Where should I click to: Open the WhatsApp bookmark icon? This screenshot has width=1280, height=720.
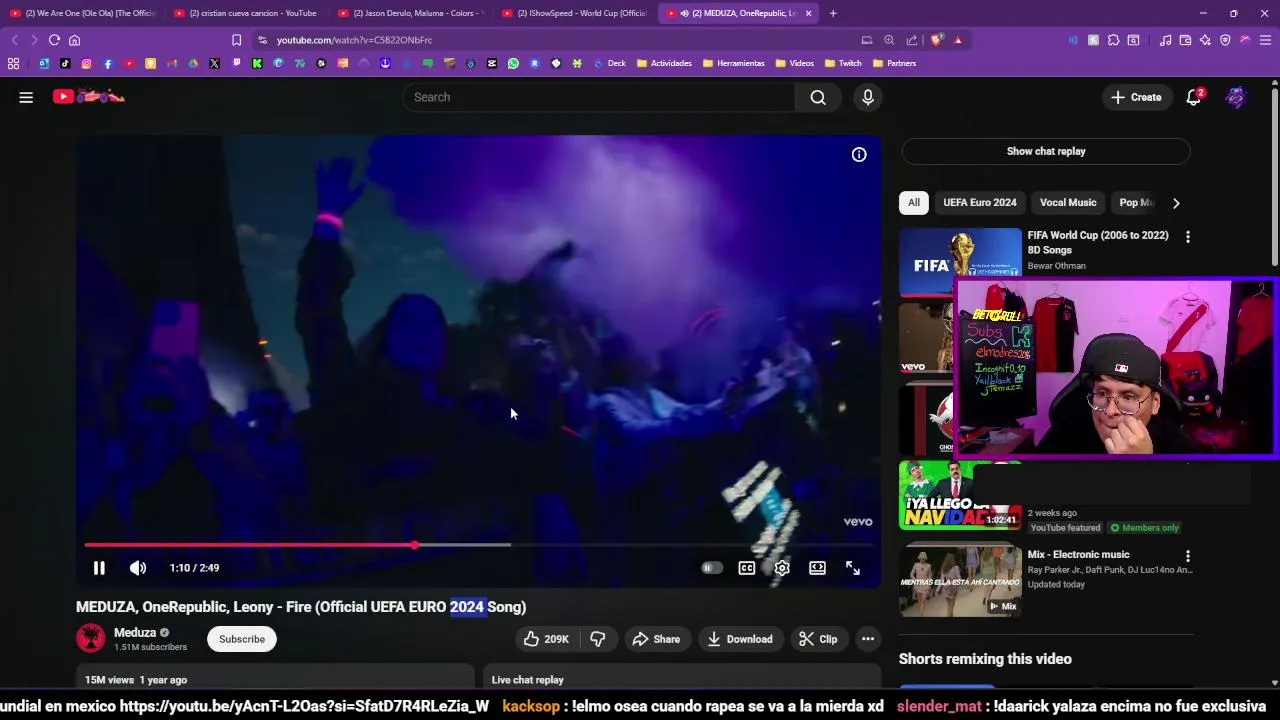pos(513,63)
